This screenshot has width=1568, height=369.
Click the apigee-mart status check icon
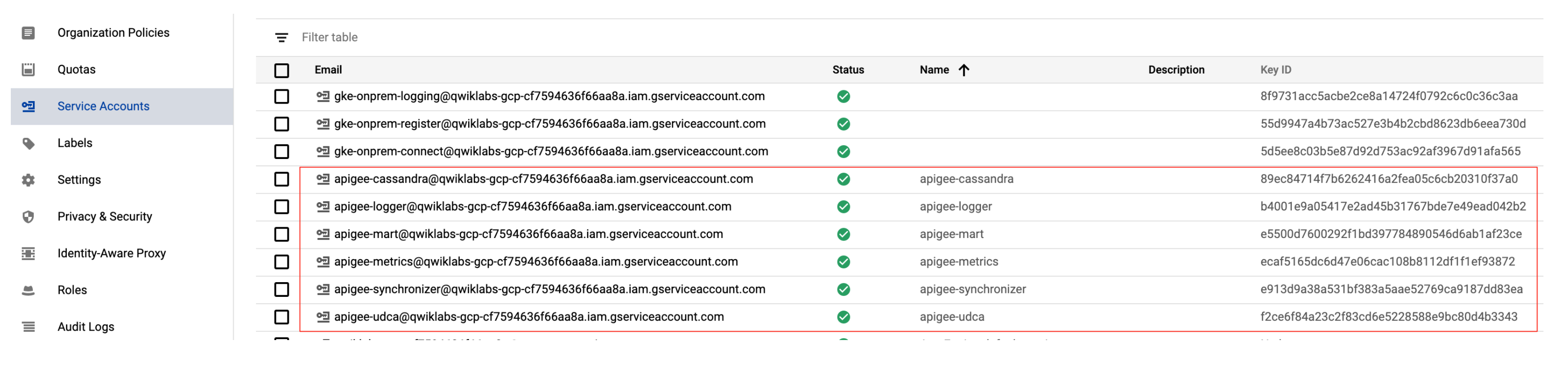[x=843, y=234]
